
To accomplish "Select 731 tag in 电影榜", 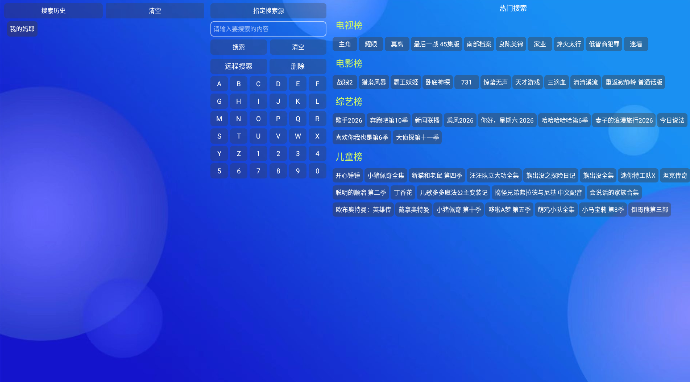I will (466, 82).
